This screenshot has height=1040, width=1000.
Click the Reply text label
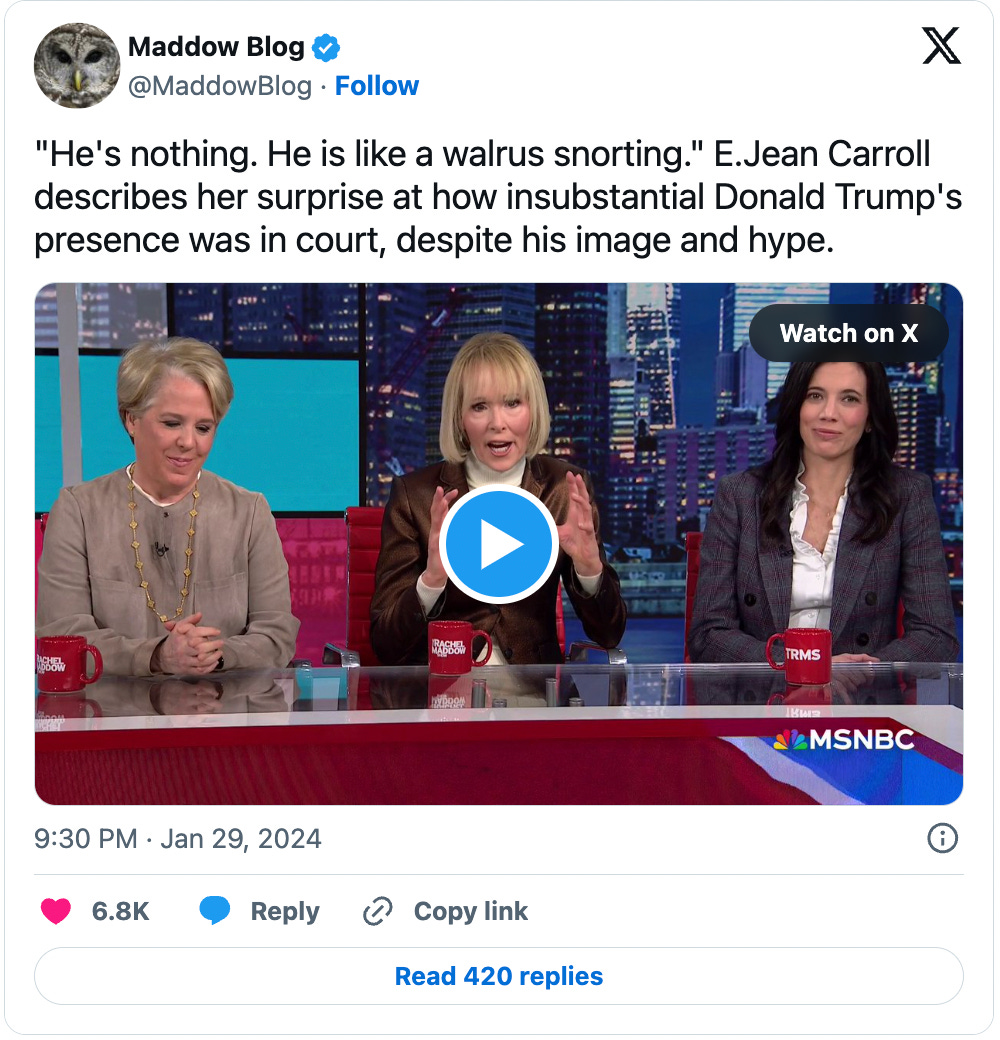click(284, 912)
